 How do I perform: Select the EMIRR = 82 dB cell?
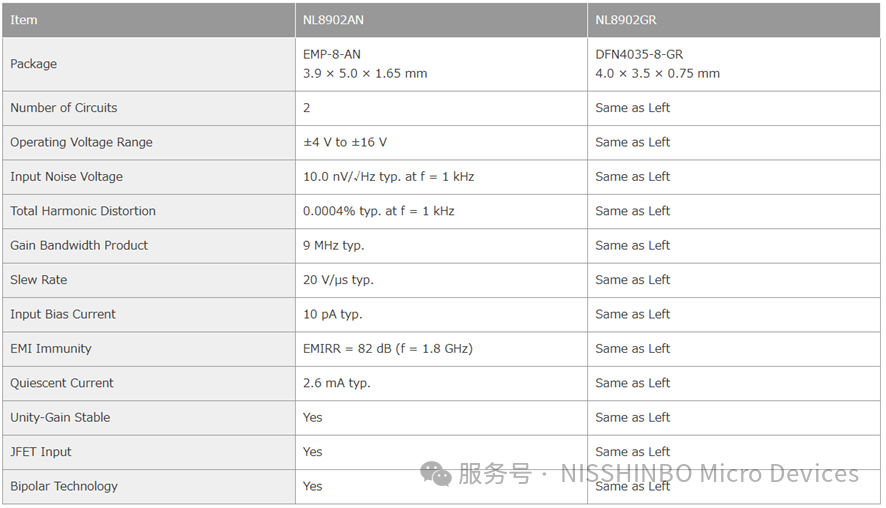(388, 349)
